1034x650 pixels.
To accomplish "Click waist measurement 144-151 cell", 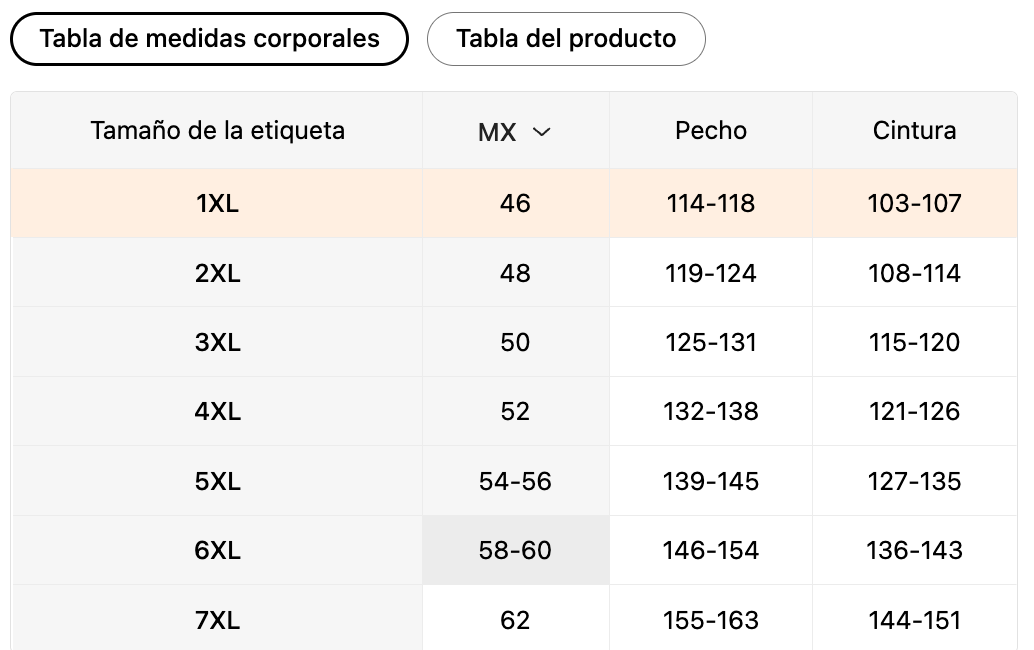I will 914,620.
